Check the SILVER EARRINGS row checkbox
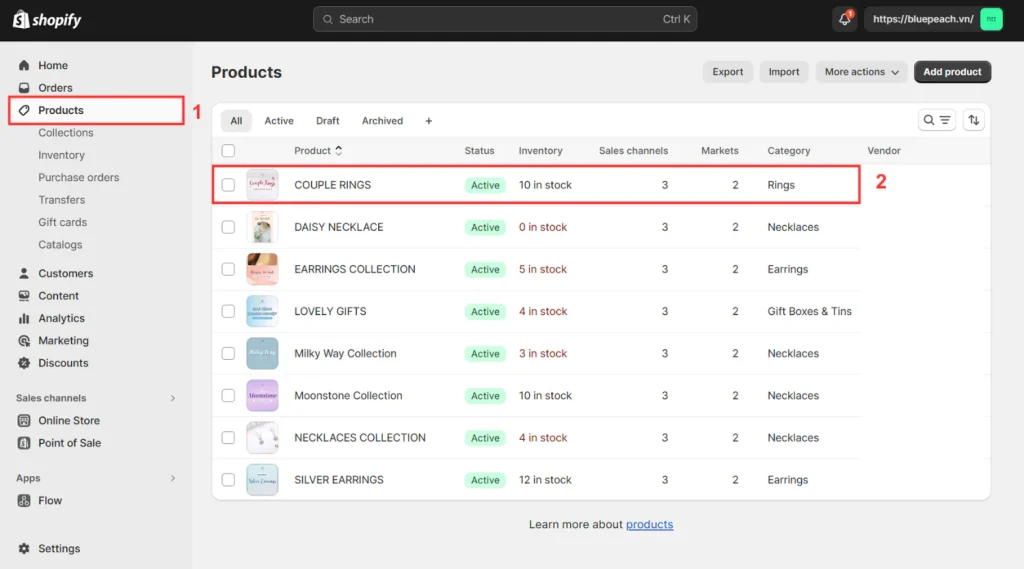The image size is (1024, 569). [x=229, y=480]
